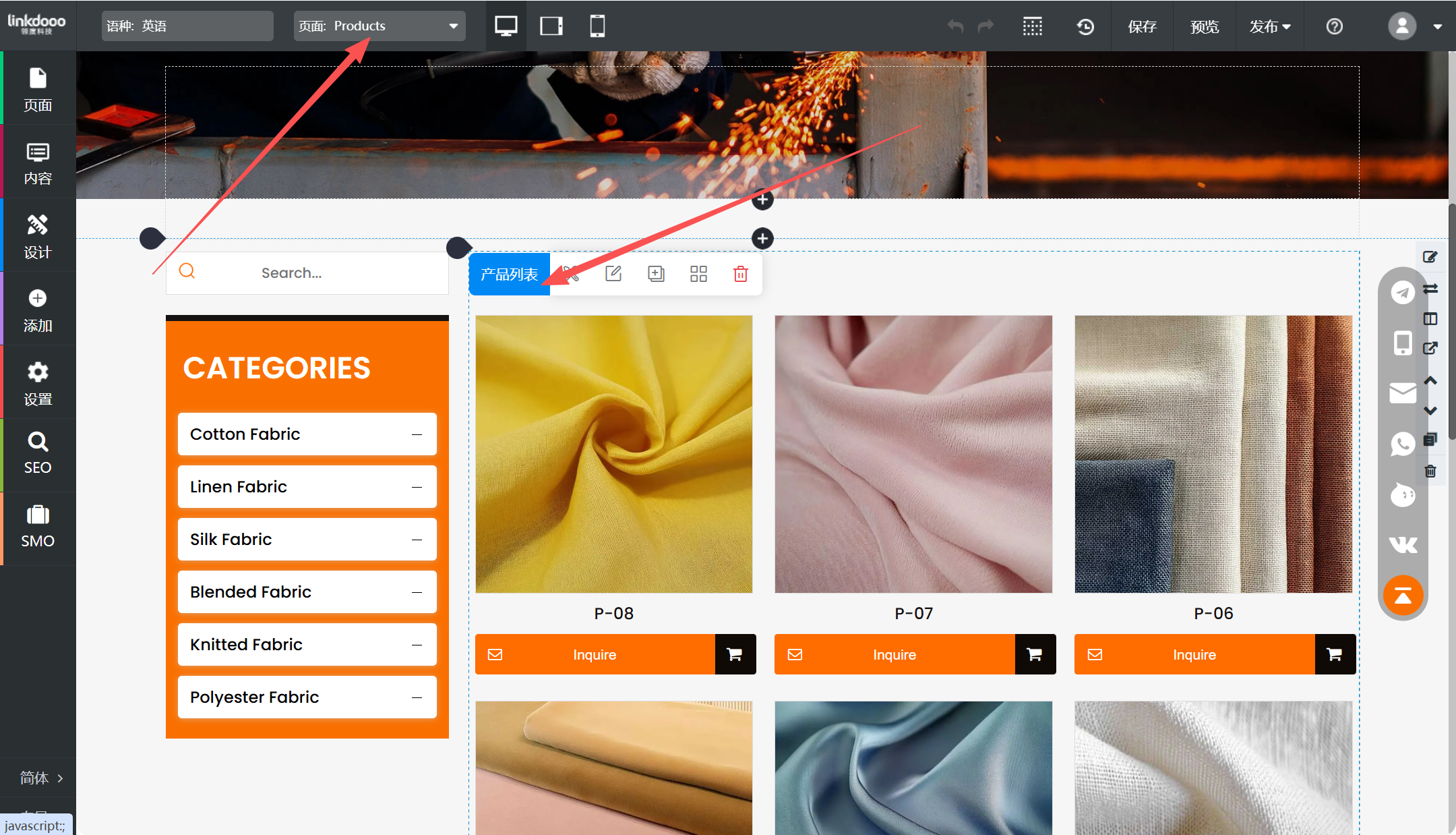
Task: Click Inquire button under P-08
Action: (x=595, y=654)
